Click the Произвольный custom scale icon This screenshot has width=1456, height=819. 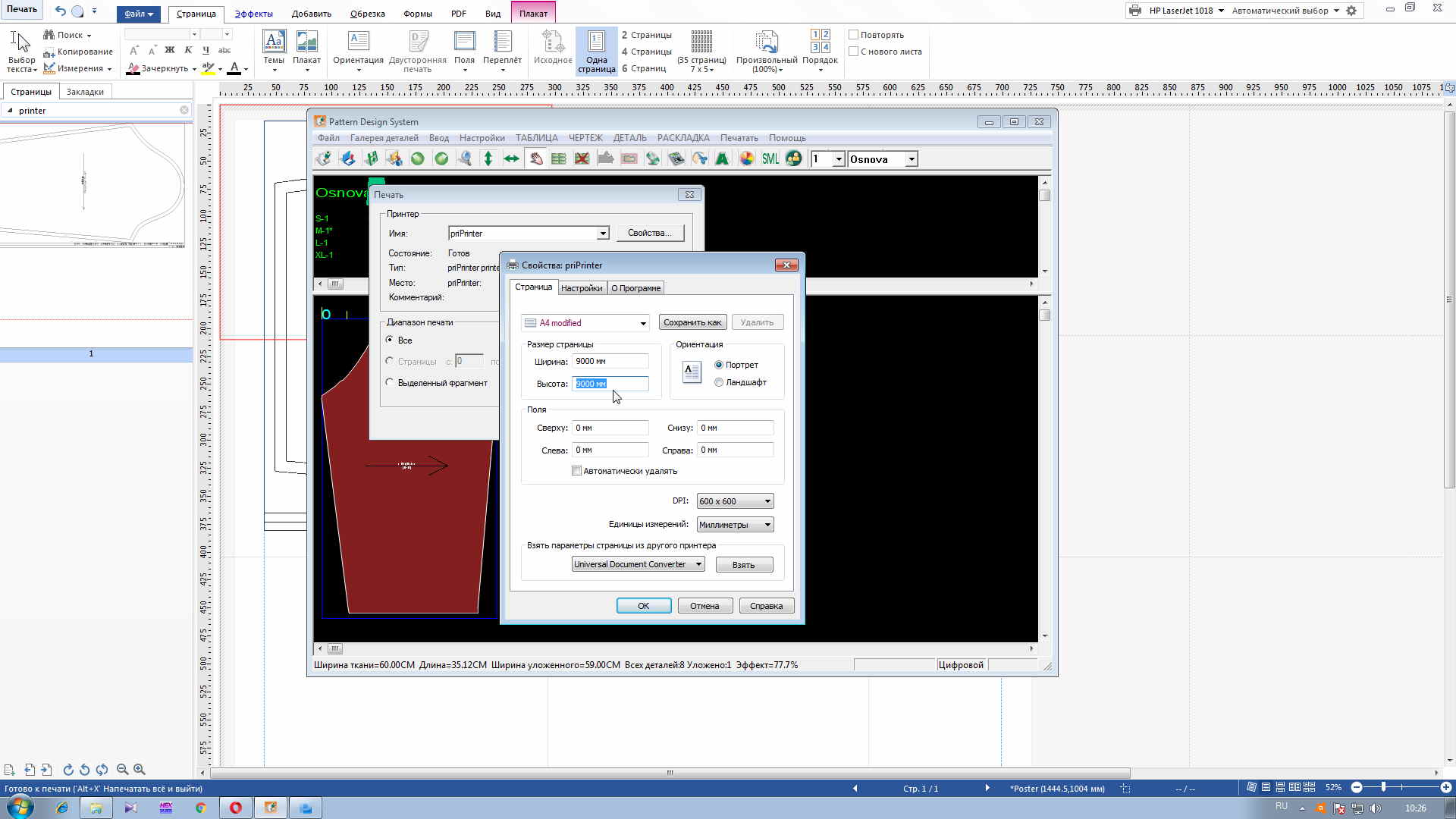pyautogui.click(x=766, y=42)
